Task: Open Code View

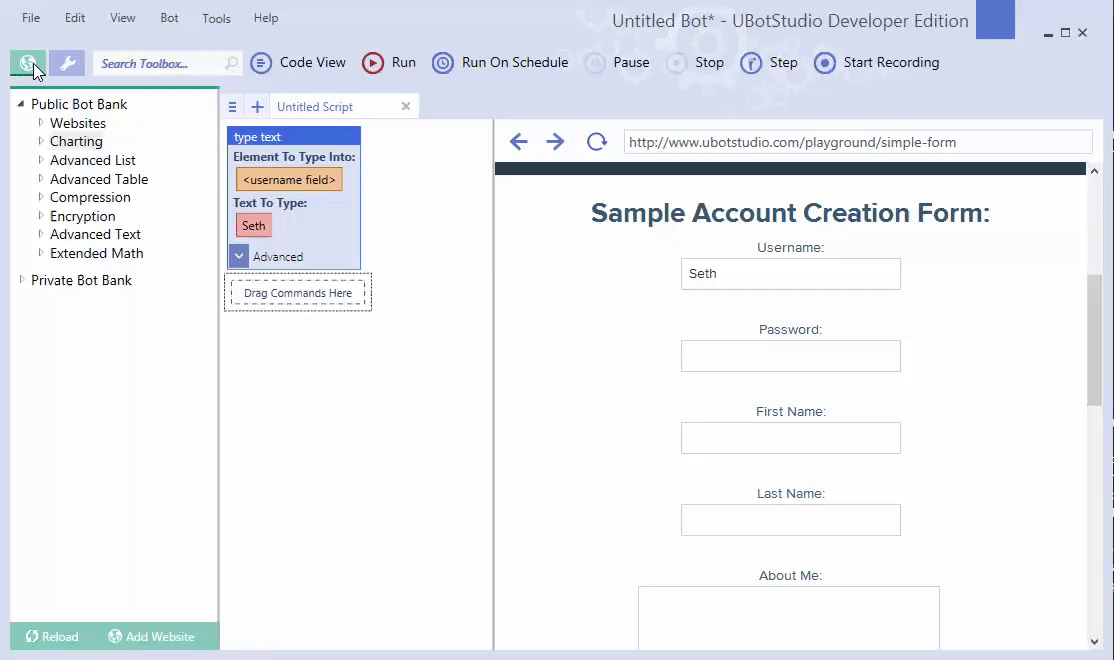Action: click(x=298, y=63)
